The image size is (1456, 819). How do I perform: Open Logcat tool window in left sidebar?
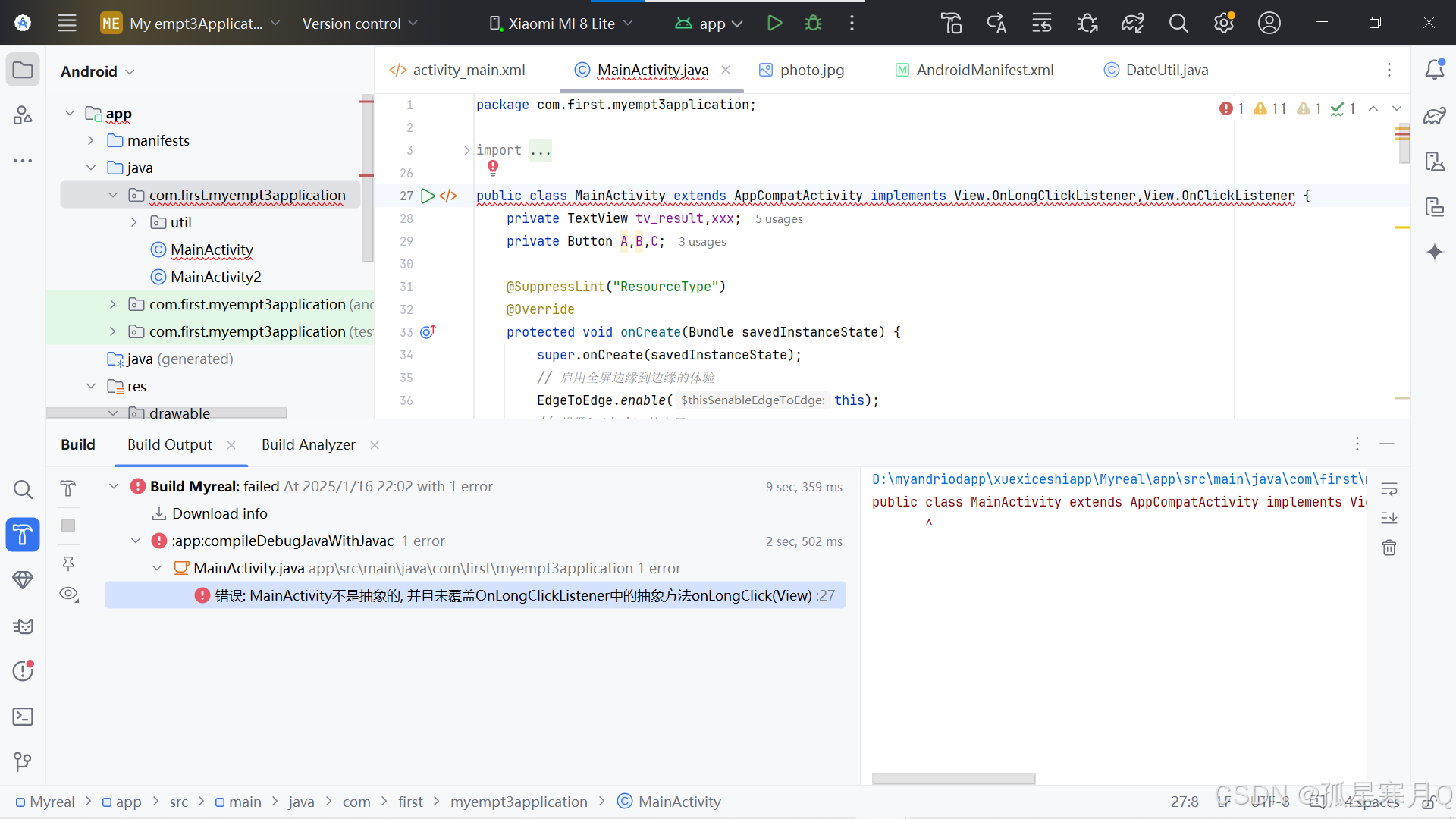click(23, 626)
